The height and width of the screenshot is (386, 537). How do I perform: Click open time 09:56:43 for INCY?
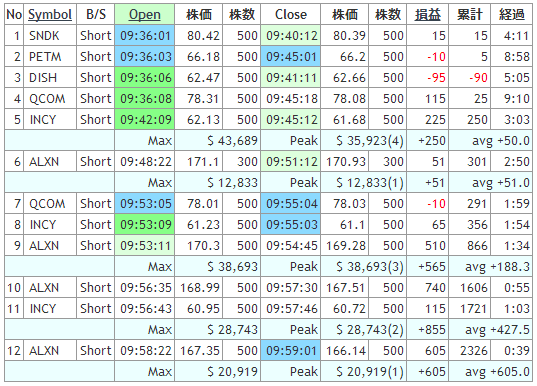[x=145, y=309]
